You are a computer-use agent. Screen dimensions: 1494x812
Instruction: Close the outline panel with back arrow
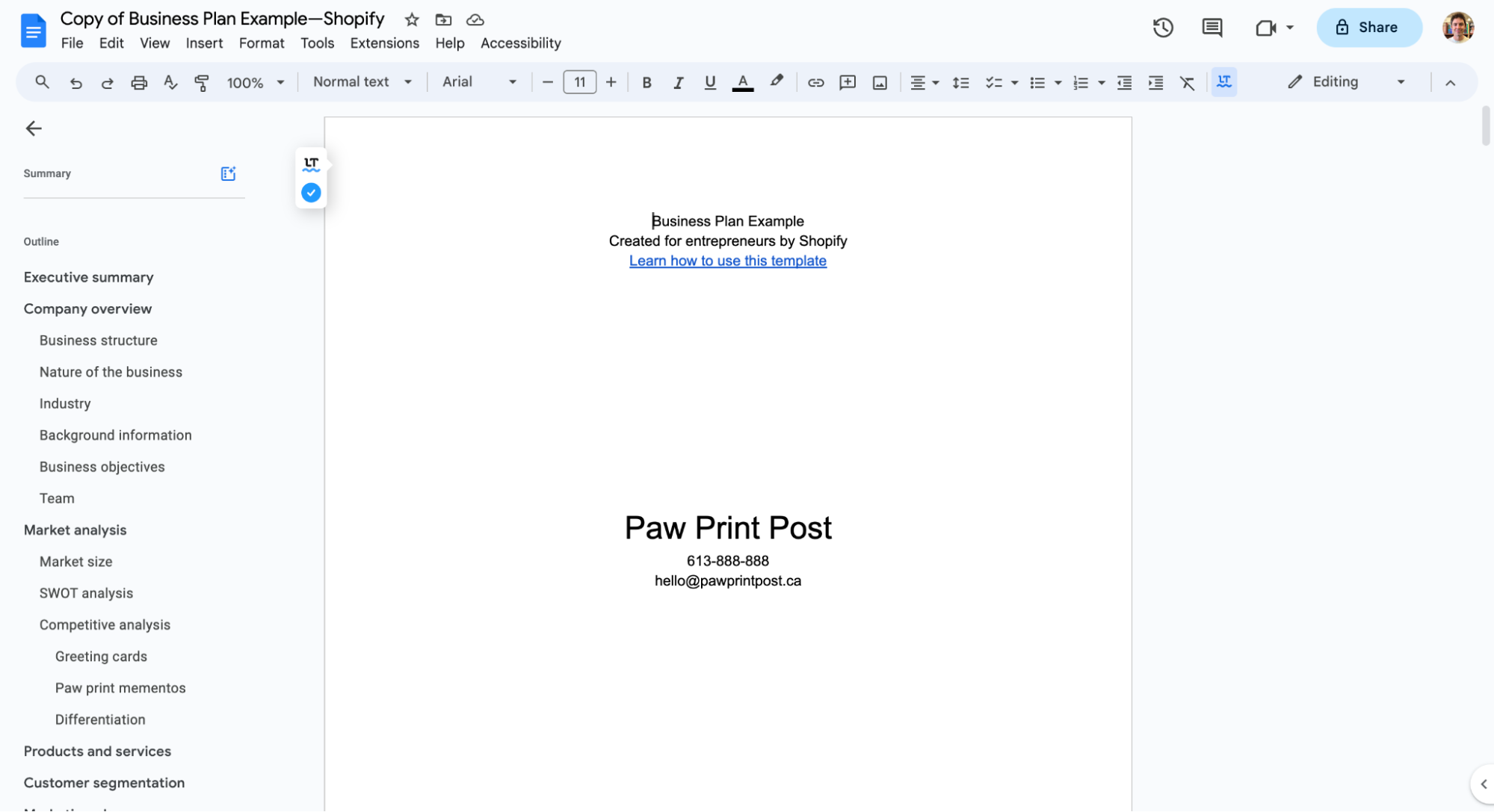[x=34, y=128]
